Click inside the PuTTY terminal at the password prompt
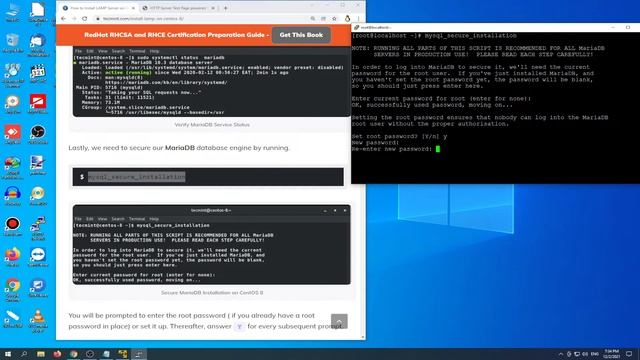640x360 pixels. 438,149
